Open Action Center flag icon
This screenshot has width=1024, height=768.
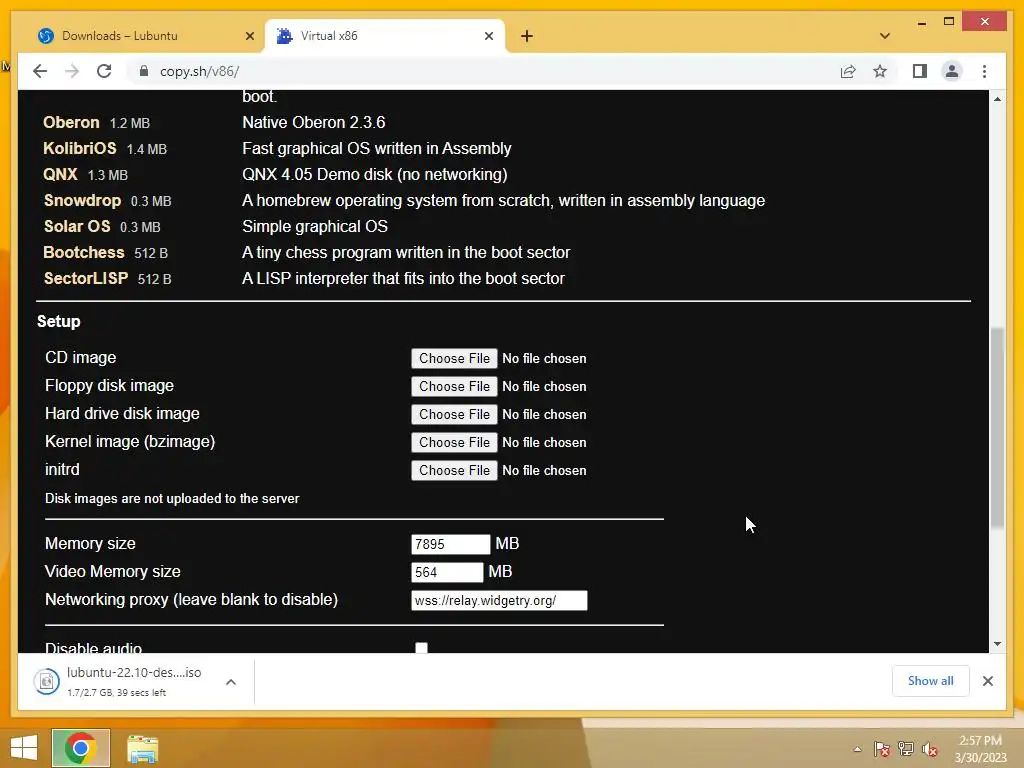pos(881,749)
